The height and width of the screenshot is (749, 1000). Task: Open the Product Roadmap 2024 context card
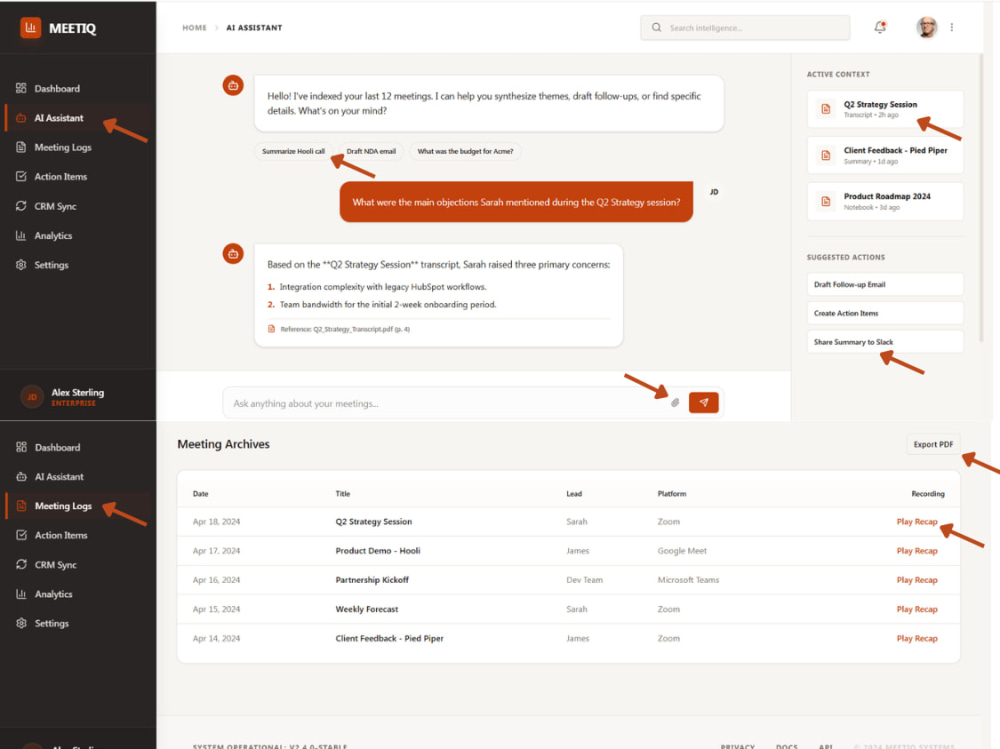point(885,201)
